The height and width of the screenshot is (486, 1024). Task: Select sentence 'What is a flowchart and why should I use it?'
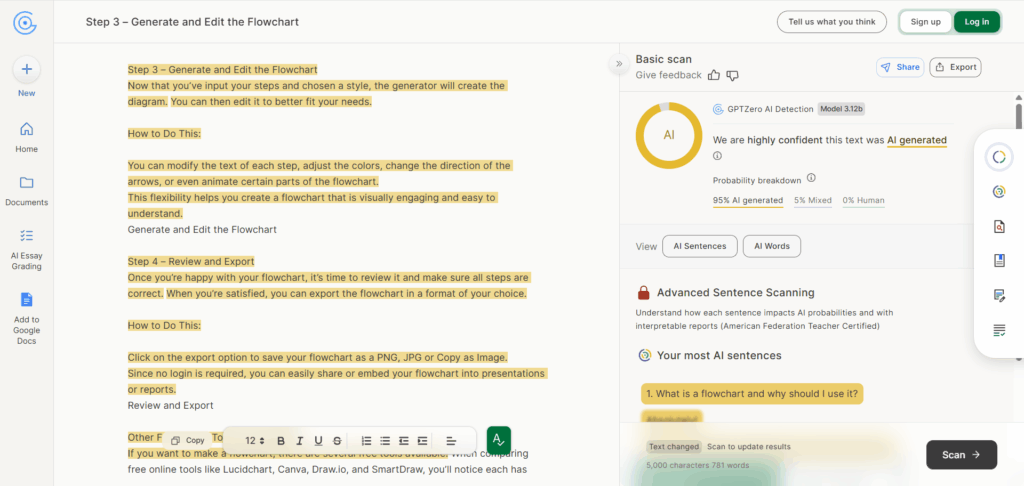point(752,394)
